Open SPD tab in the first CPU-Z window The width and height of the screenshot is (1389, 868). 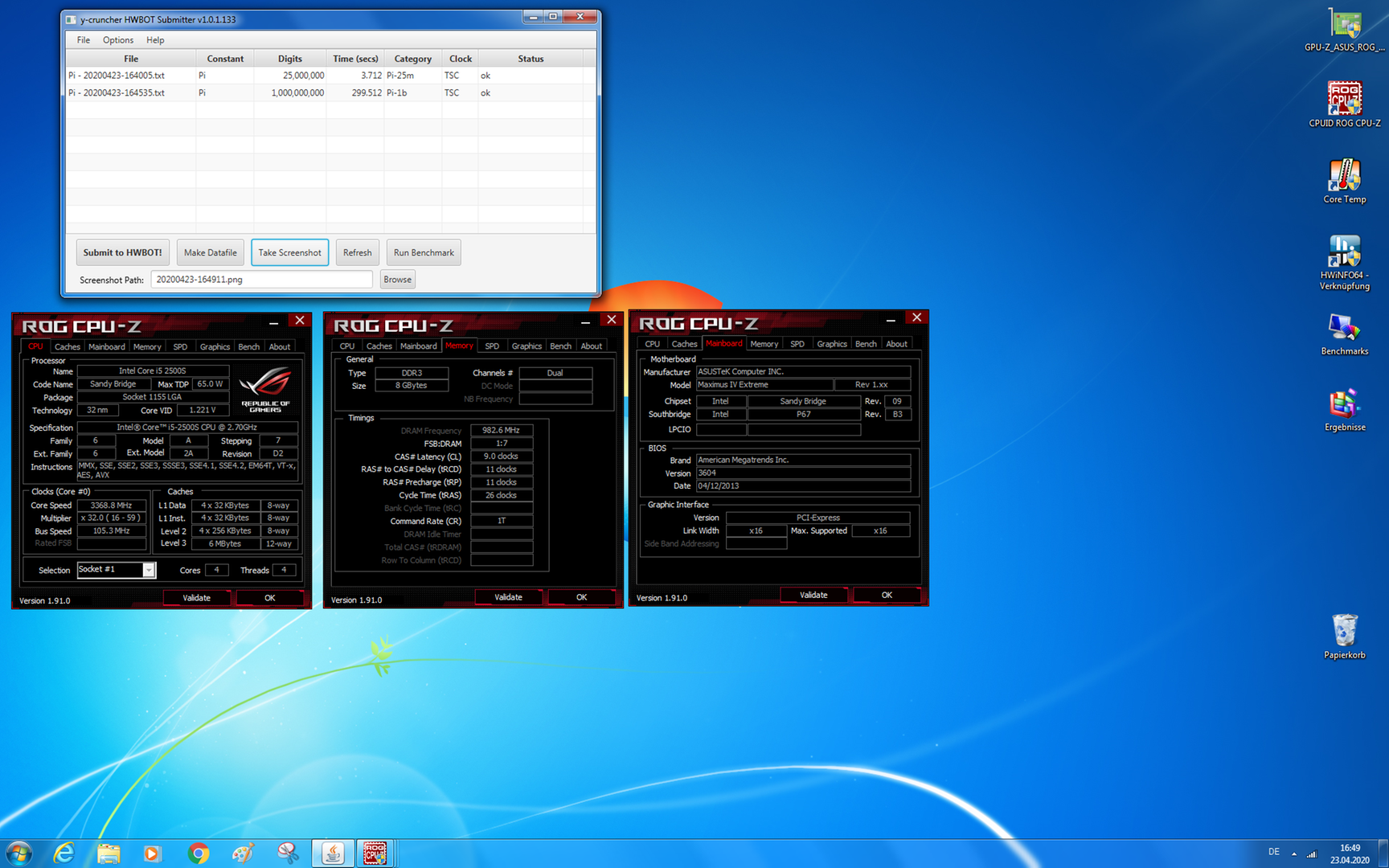pyautogui.click(x=180, y=347)
